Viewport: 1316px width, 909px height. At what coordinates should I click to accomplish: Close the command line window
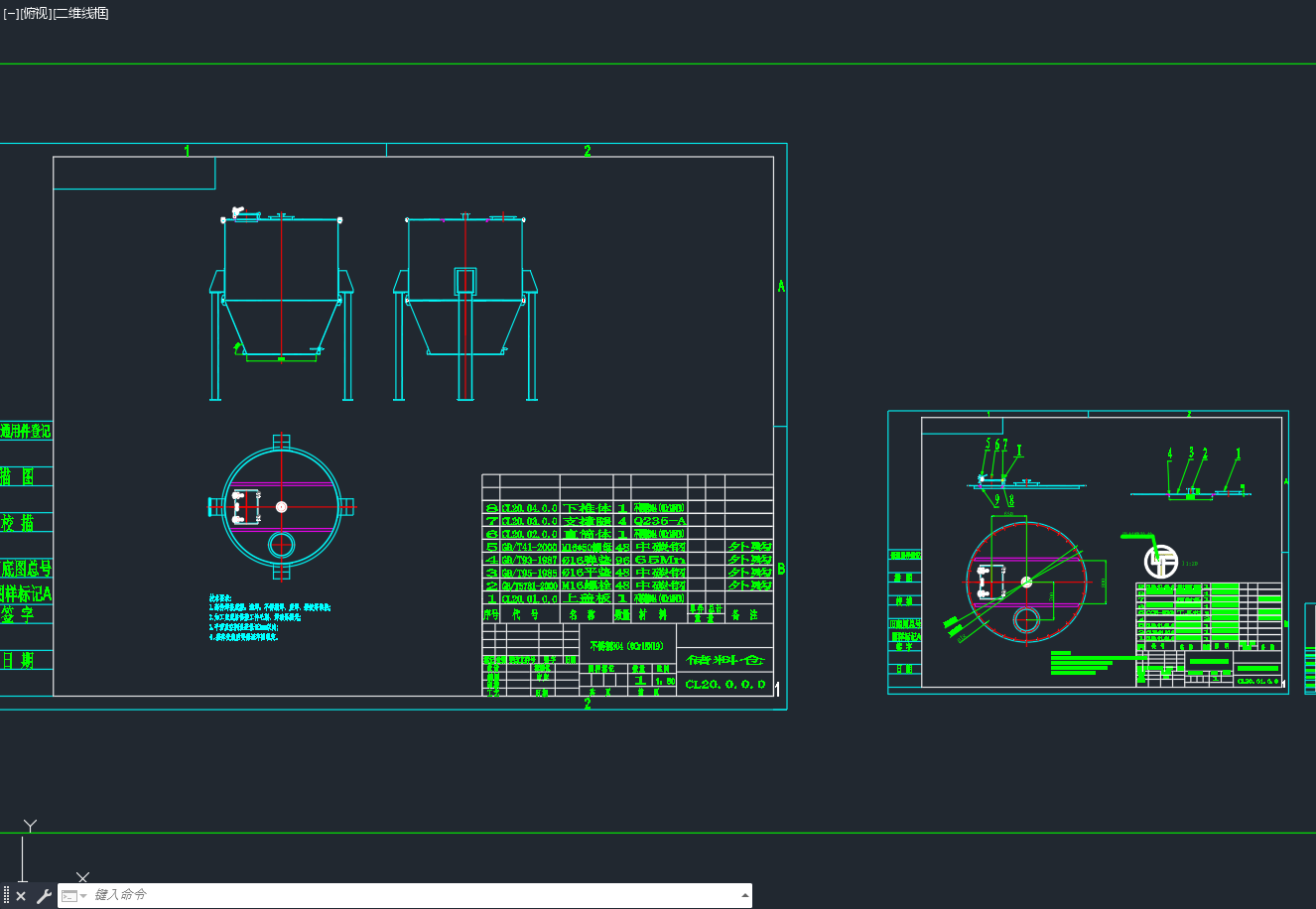coord(21,896)
